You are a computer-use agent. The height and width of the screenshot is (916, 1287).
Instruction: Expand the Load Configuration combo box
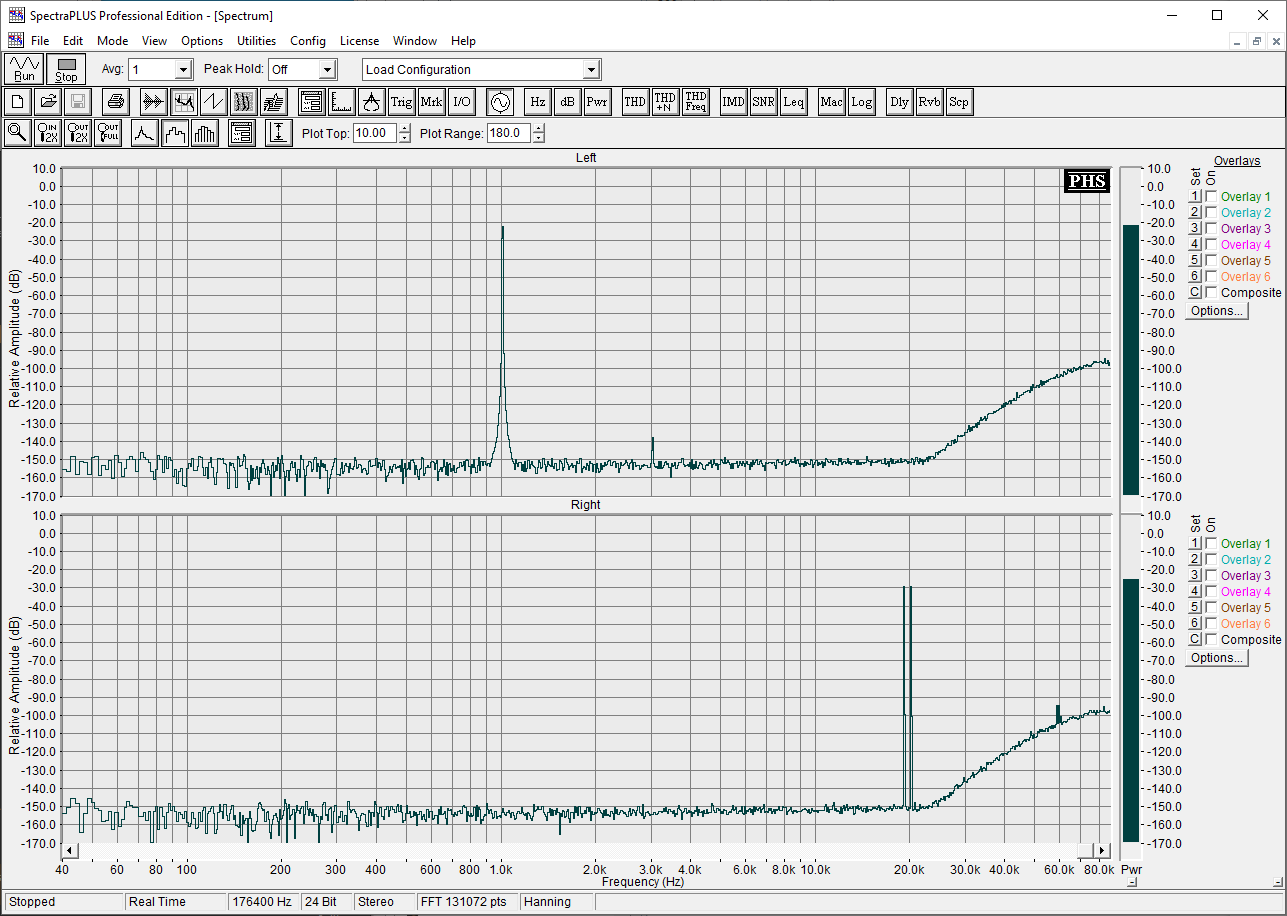pos(591,70)
